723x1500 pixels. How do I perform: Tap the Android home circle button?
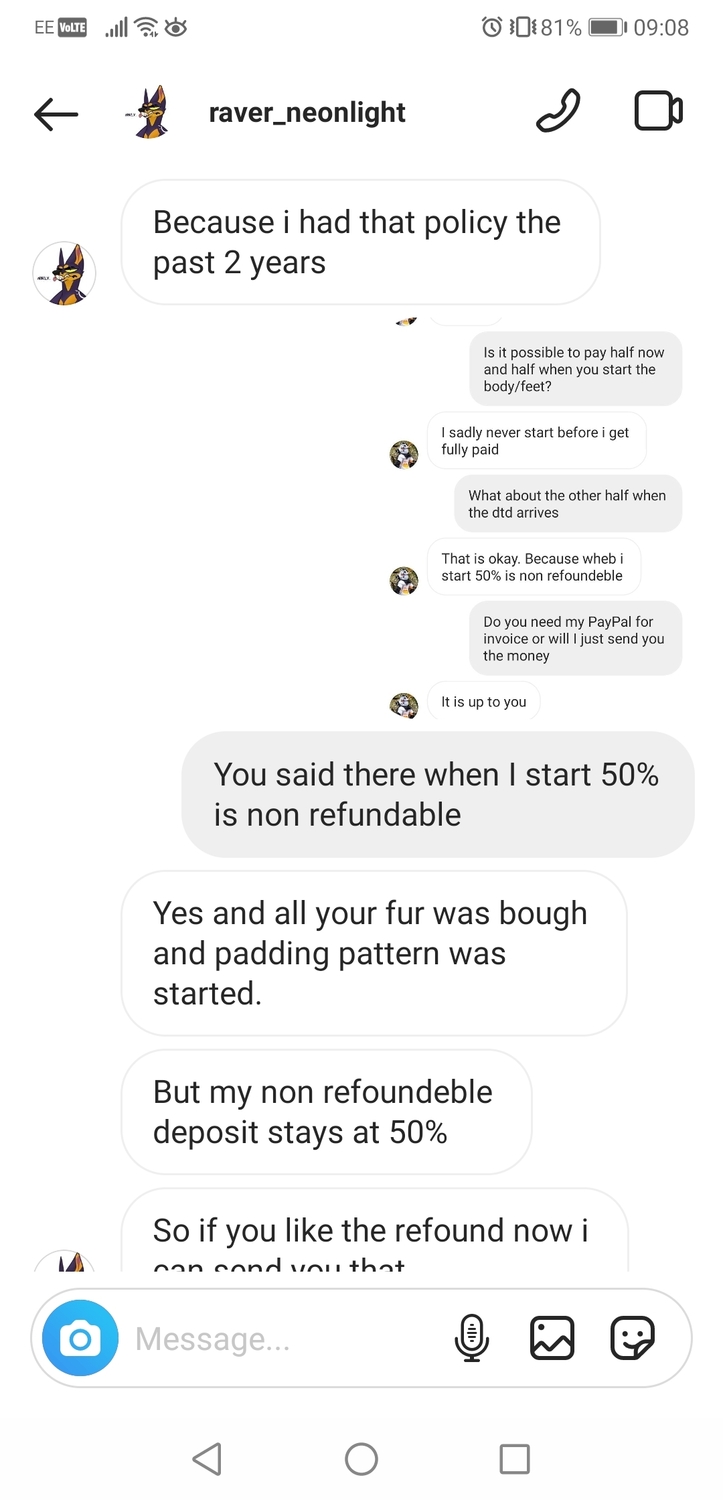point(361,1459)
